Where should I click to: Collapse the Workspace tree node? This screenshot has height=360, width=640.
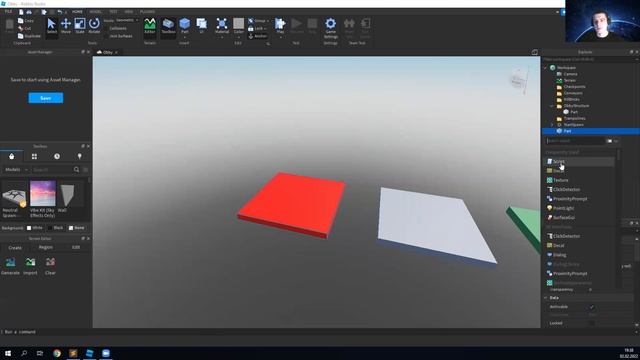[x=546, y=68]
